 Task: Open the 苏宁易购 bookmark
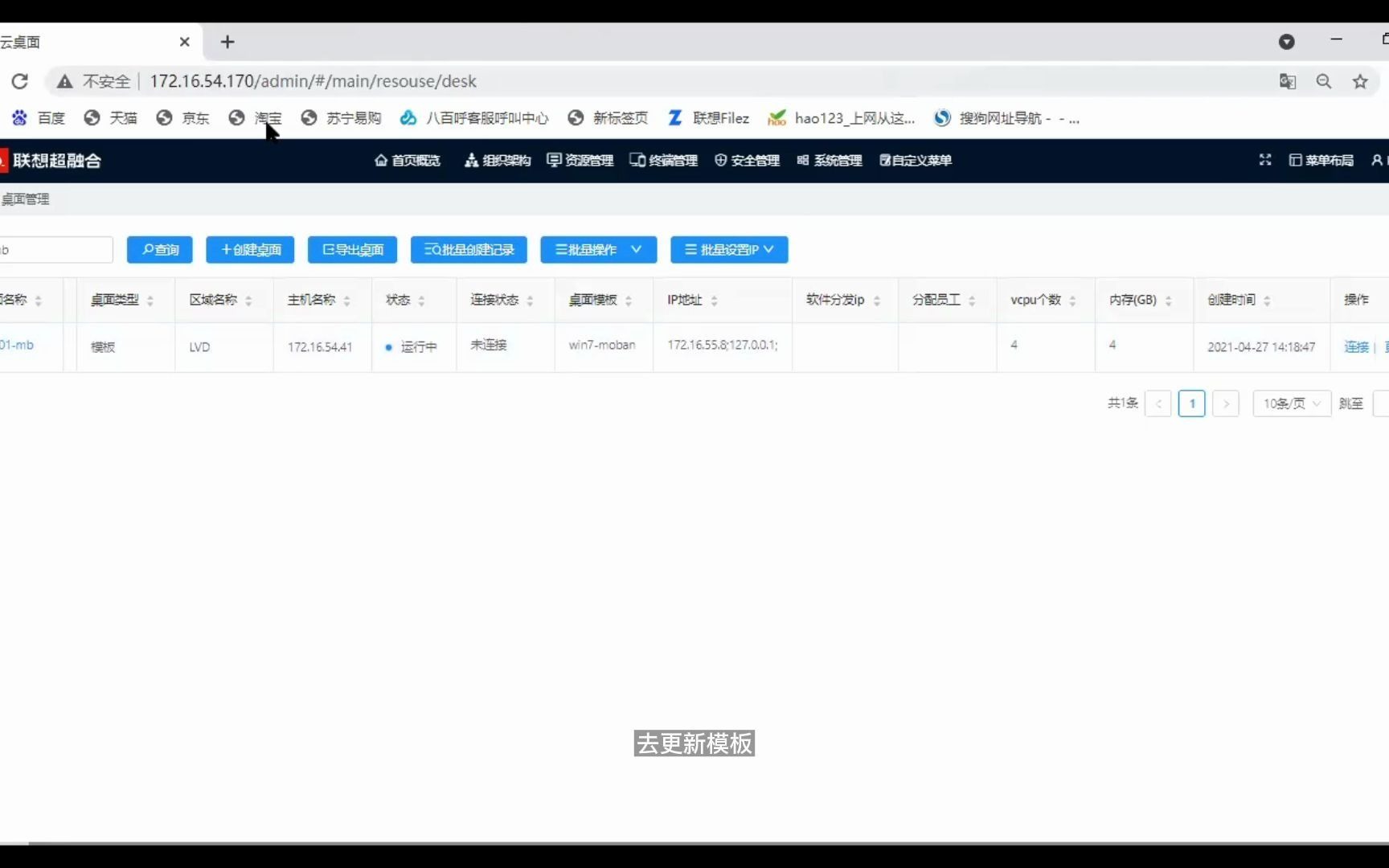[x=341, y=118]
